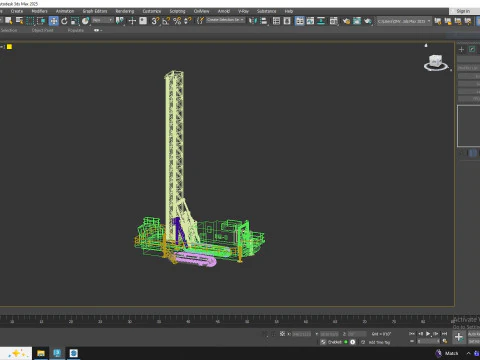
Task: Toggle Keyboard Shortcut Override icon
Action: click(x=143, y=21)
